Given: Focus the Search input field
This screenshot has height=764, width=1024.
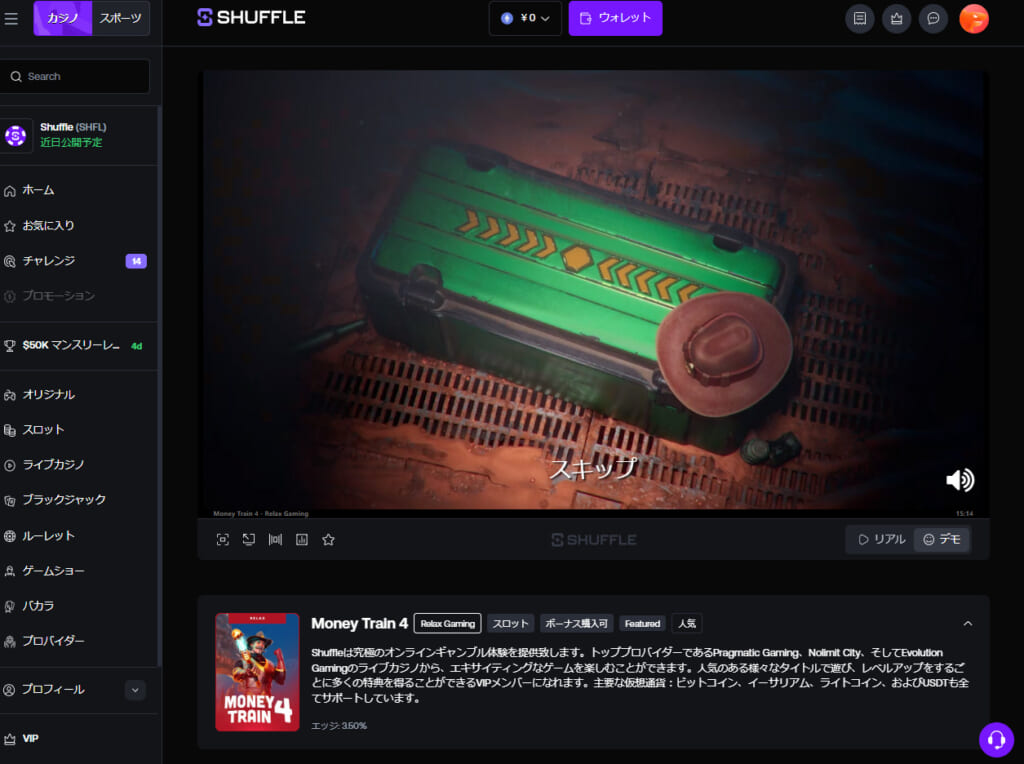Looking at the screenshot, I should click(x=75, y=76).
